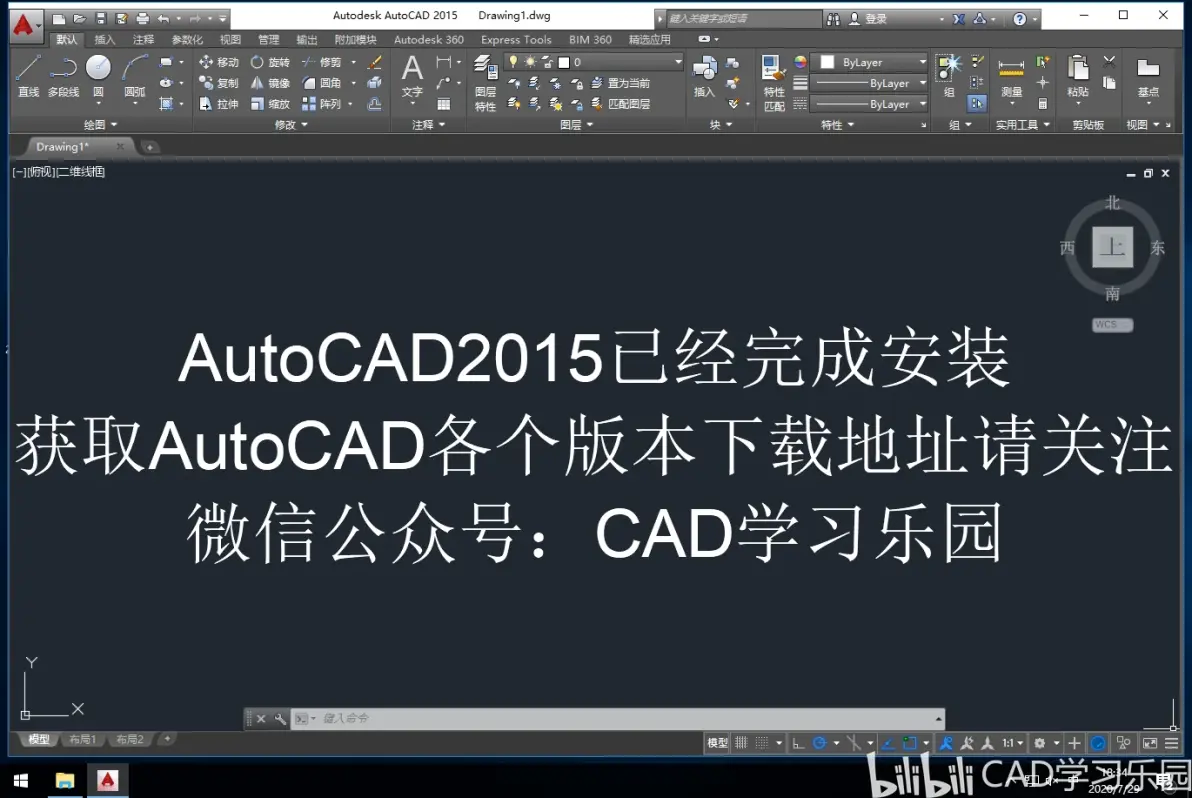Click the 置为当前 (Make Current) layer button
Image resolution: width=1192 pixels, height=798 pixels.
[x=621, y=83]
